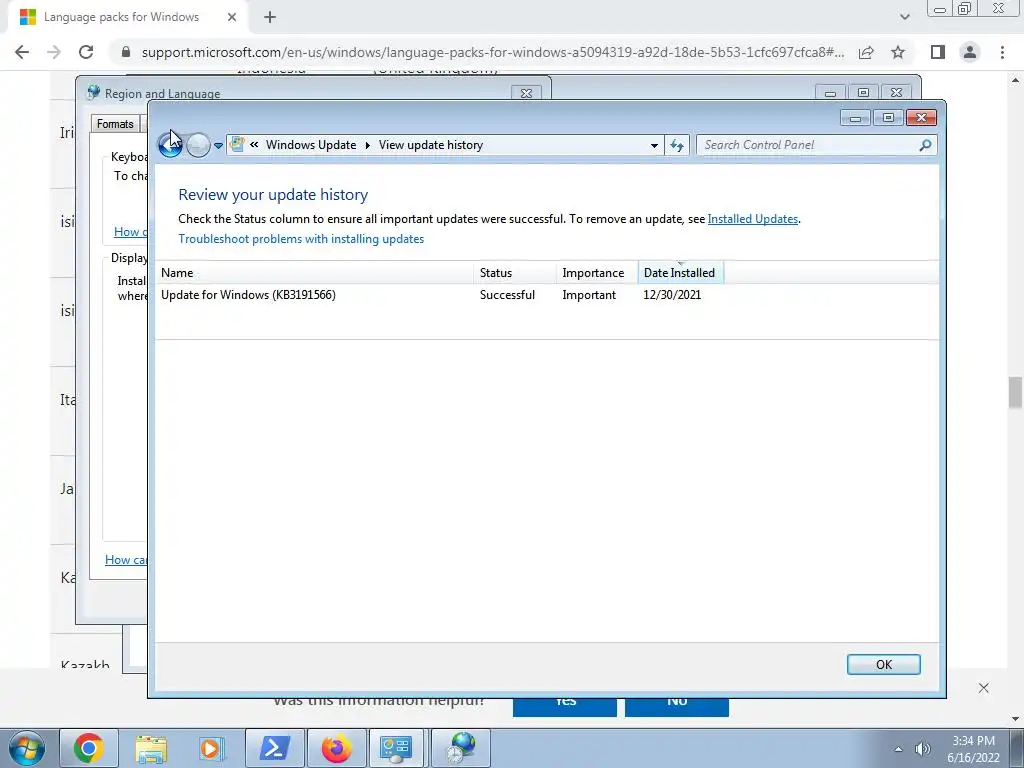Click OK in update history window
1024x768 pixels.
pos(884,664)
